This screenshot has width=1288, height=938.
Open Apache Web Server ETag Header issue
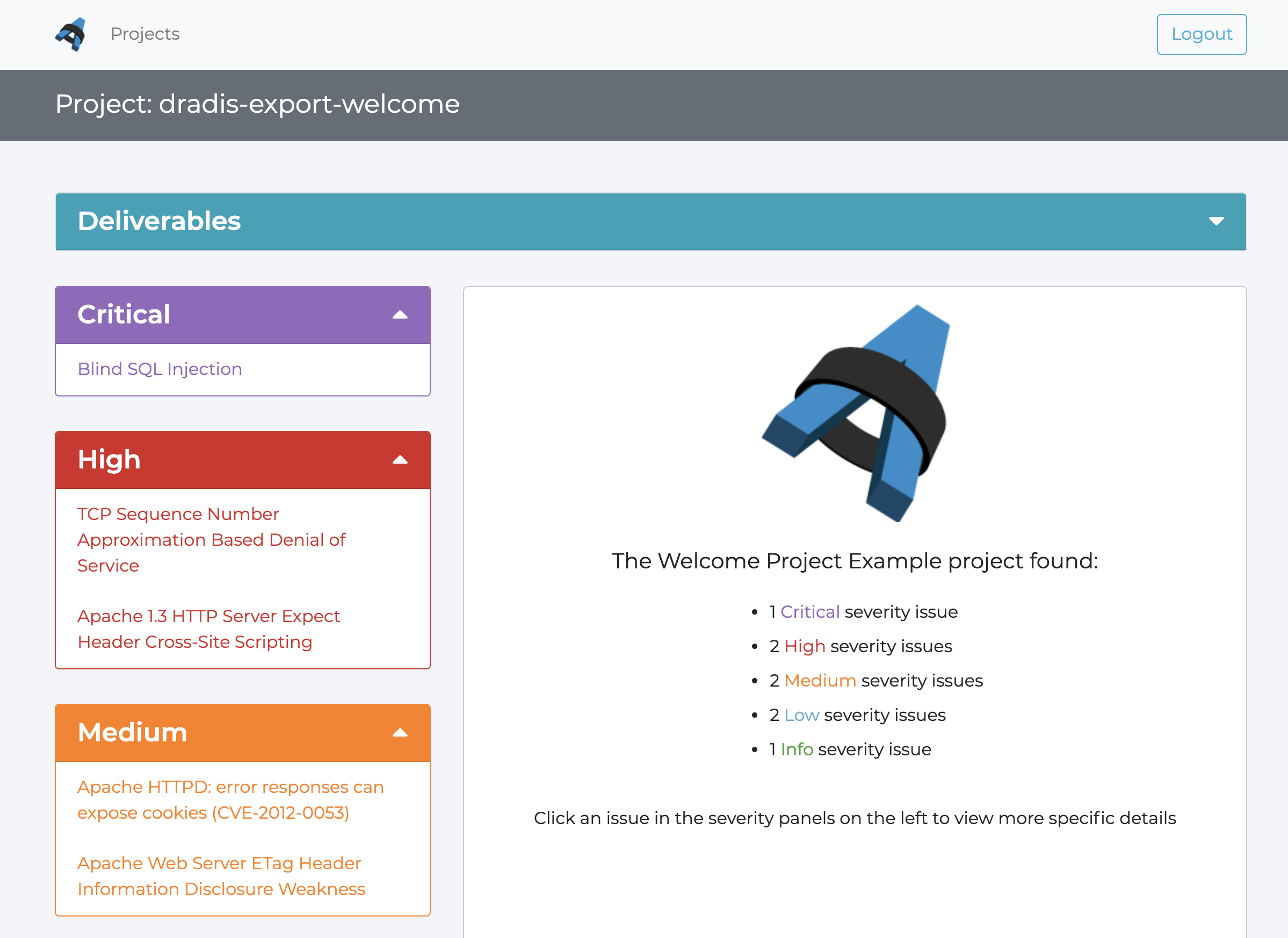point(220,876)
